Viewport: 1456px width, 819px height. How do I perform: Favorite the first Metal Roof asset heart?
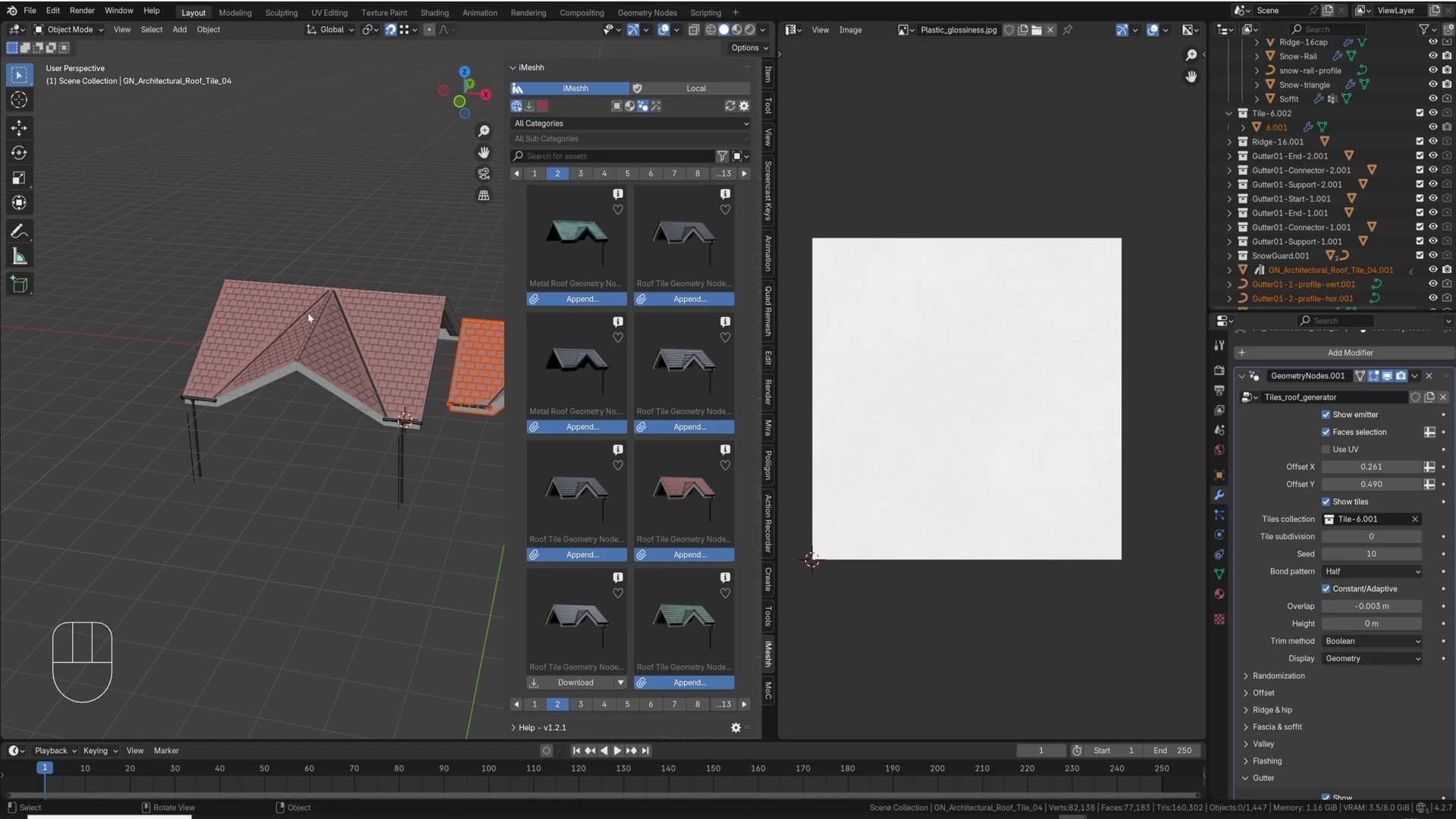(618, 210)
